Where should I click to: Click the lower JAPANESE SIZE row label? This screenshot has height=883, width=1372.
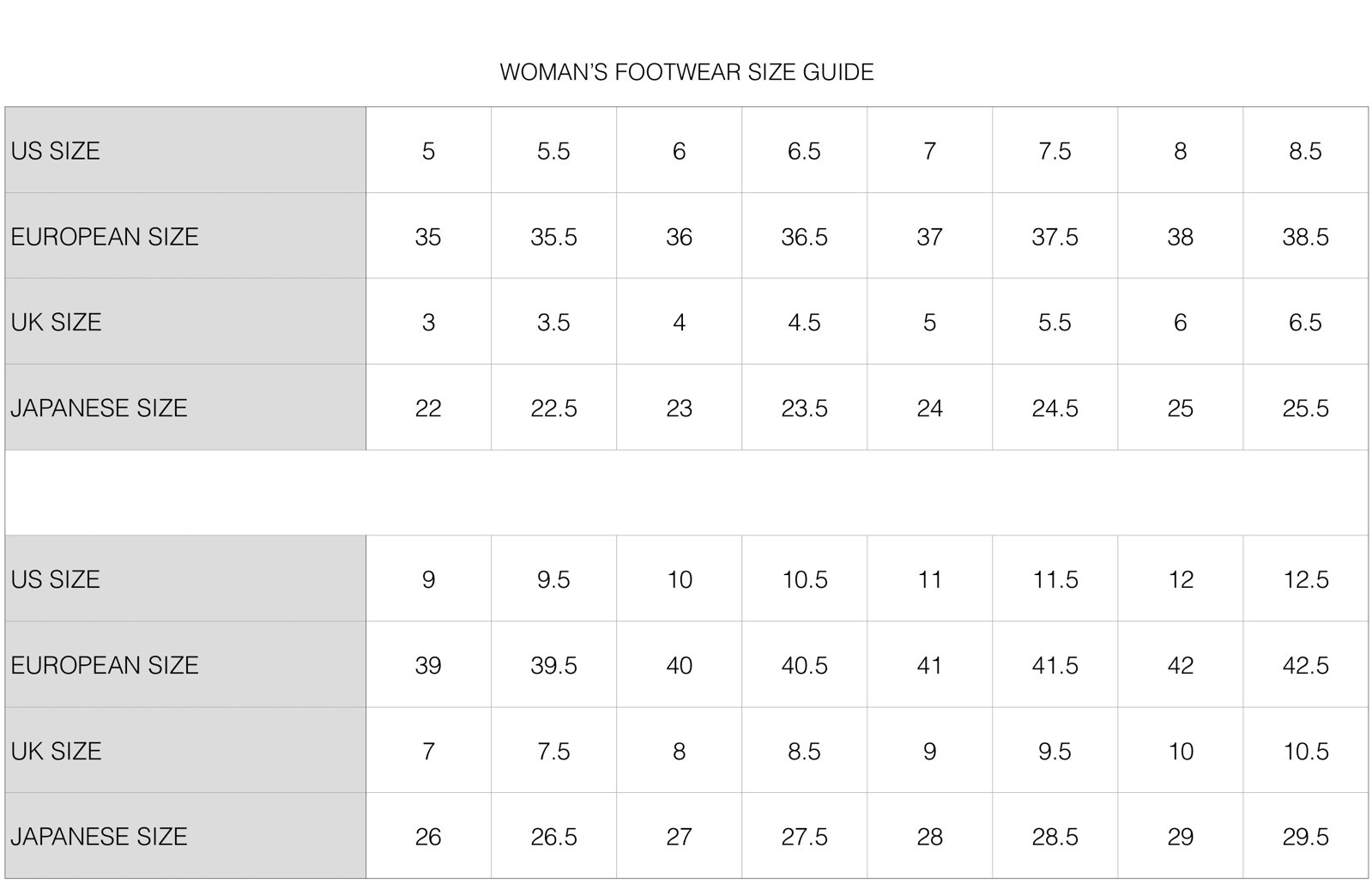pyautogui.click(x=185, y=837)
